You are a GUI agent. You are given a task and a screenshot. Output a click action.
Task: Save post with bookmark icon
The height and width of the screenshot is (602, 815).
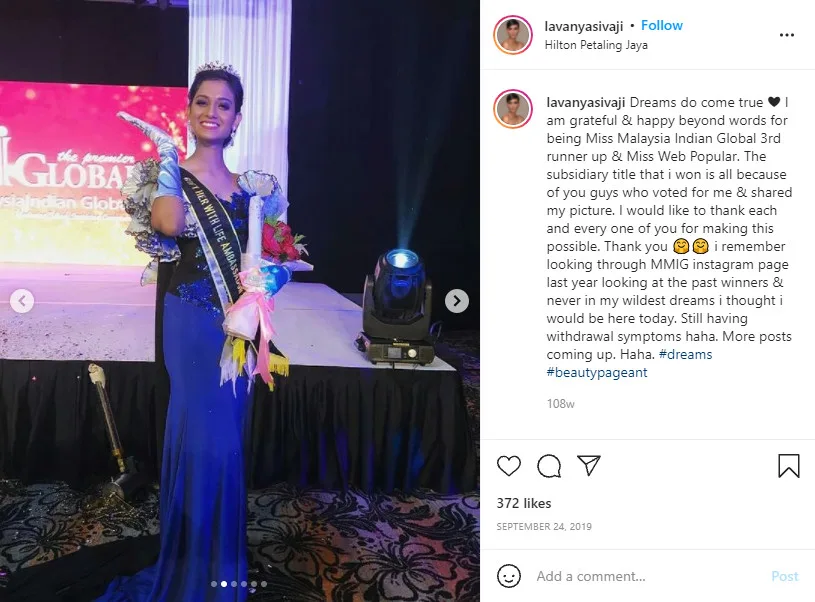[788, 465]
